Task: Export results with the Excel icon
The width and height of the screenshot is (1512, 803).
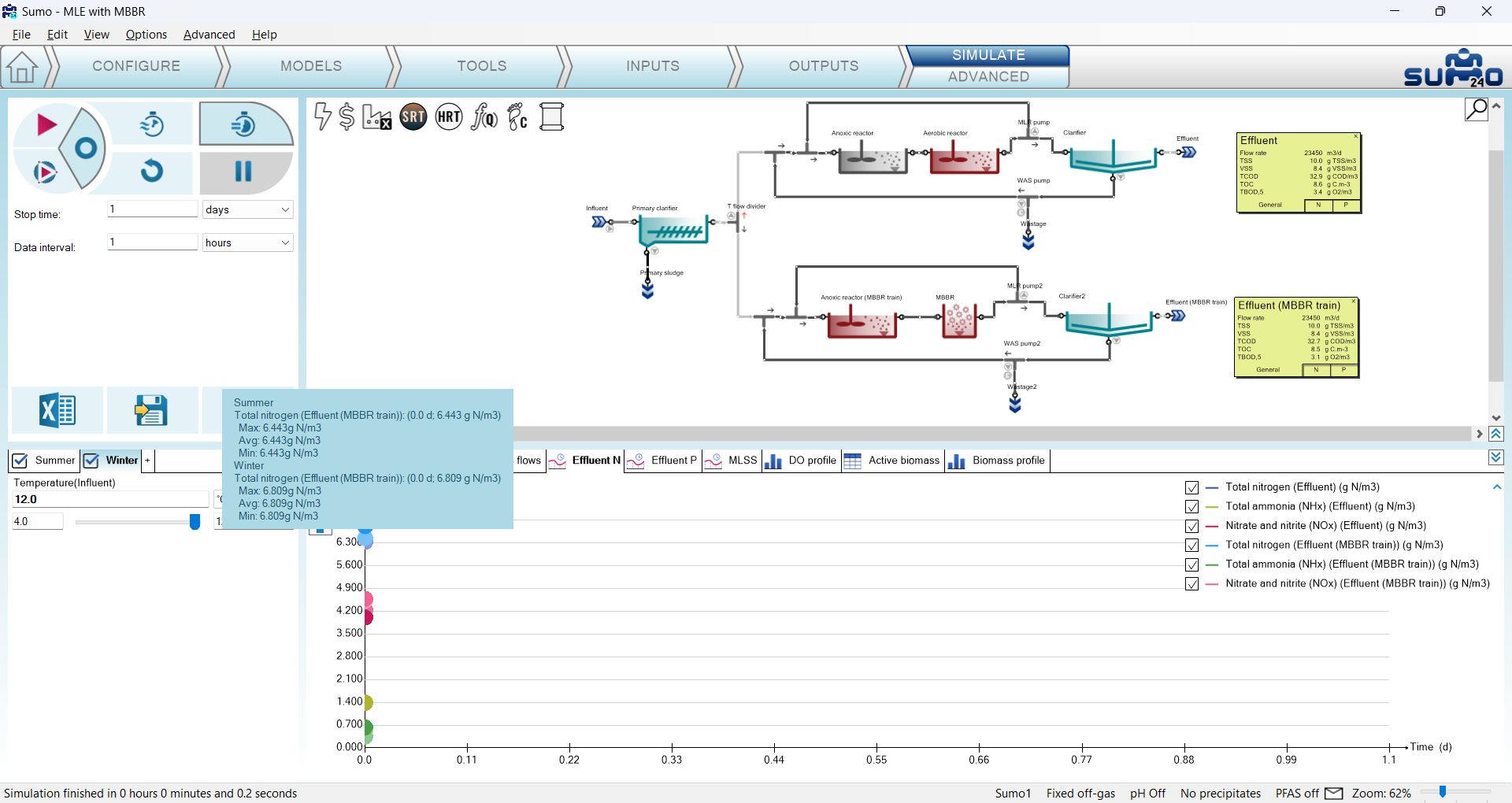Action: (57, 410)
